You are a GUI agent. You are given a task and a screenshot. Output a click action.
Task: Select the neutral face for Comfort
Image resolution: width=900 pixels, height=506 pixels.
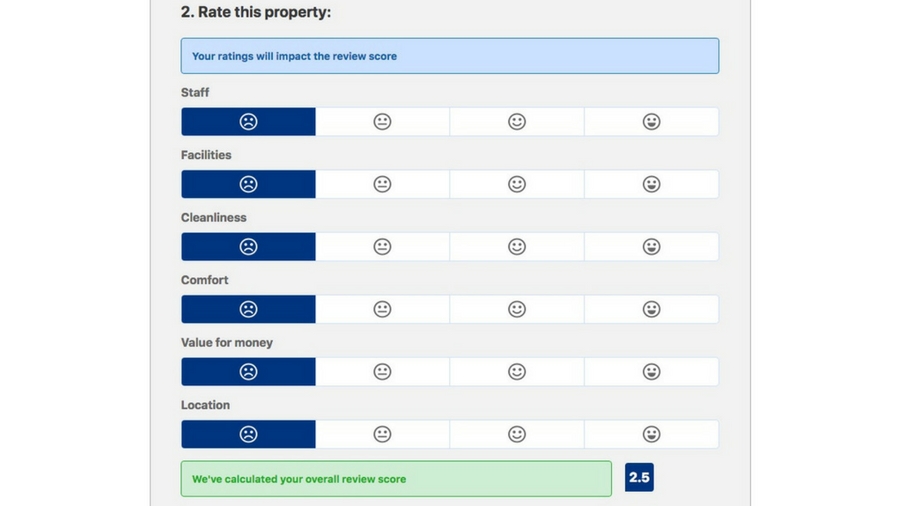(382, 309)
